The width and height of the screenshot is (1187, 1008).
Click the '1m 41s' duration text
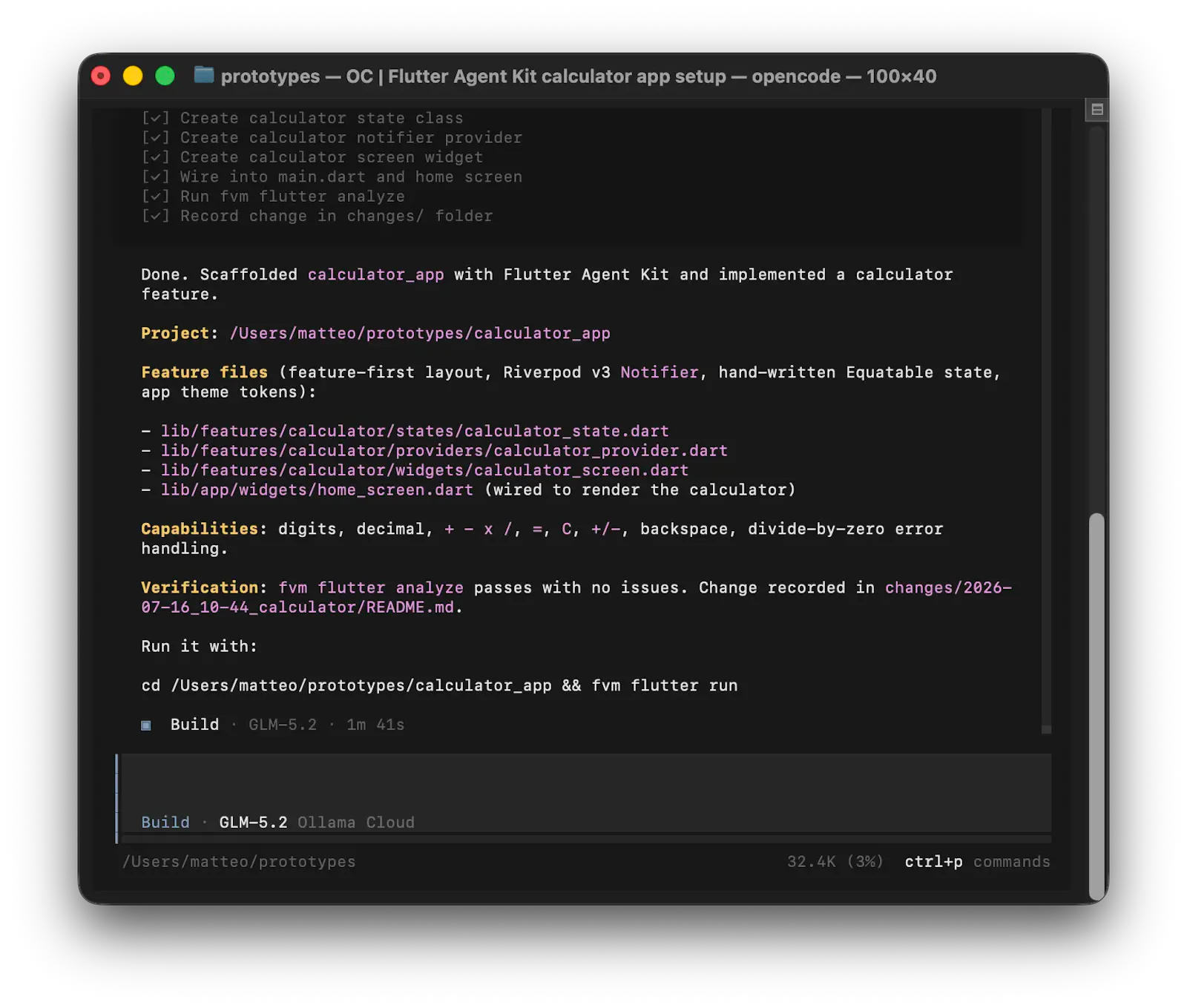point(375,725)
